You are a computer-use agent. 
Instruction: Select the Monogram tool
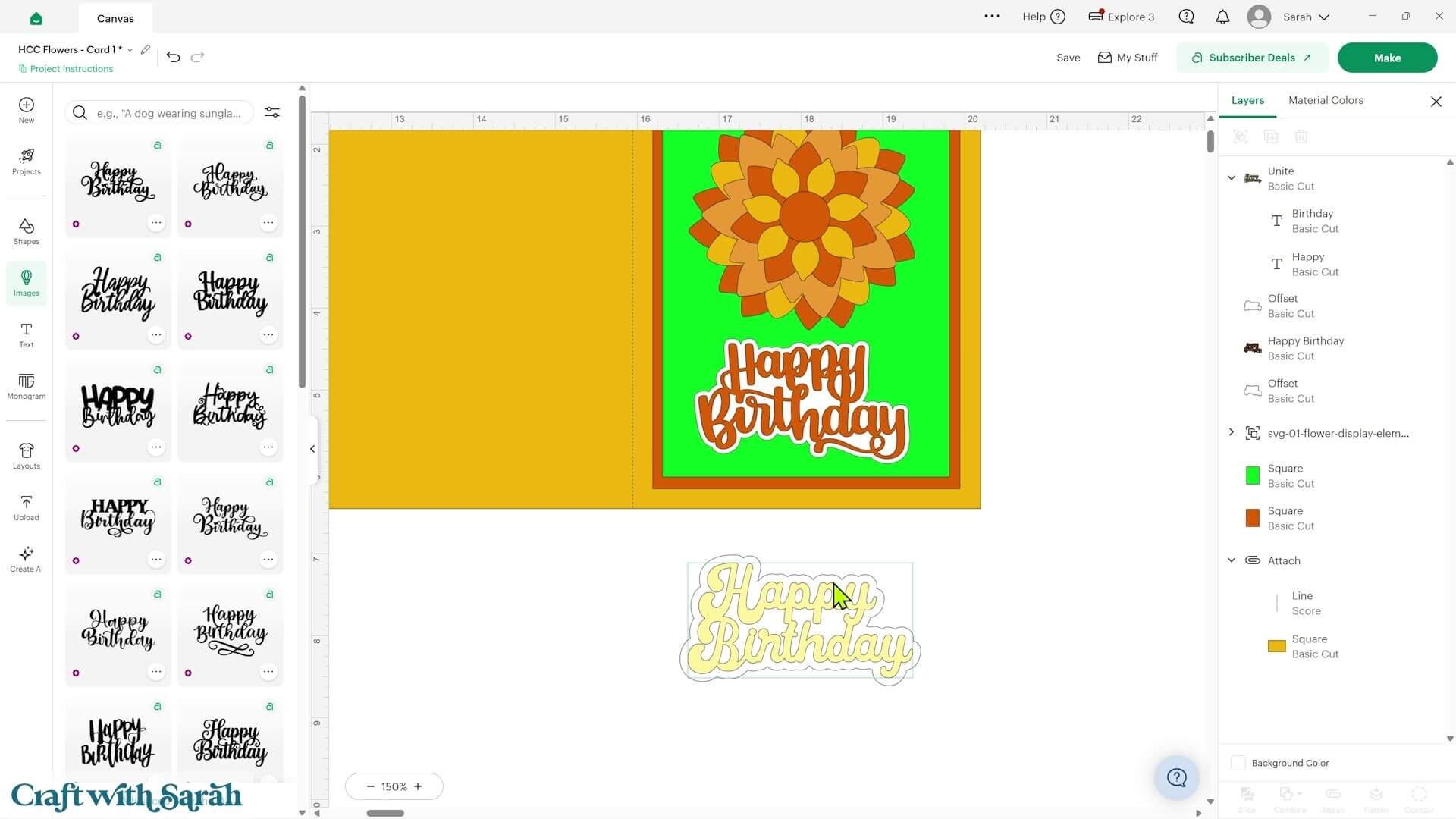(x=26, y=386)
